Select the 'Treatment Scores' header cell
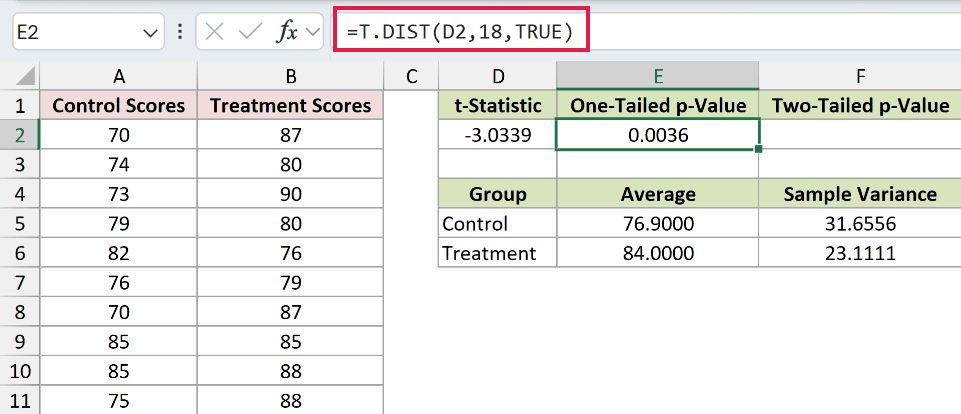The height and width of the screenshot is (414, 961). pyautogui.click(x=291, y=105)
